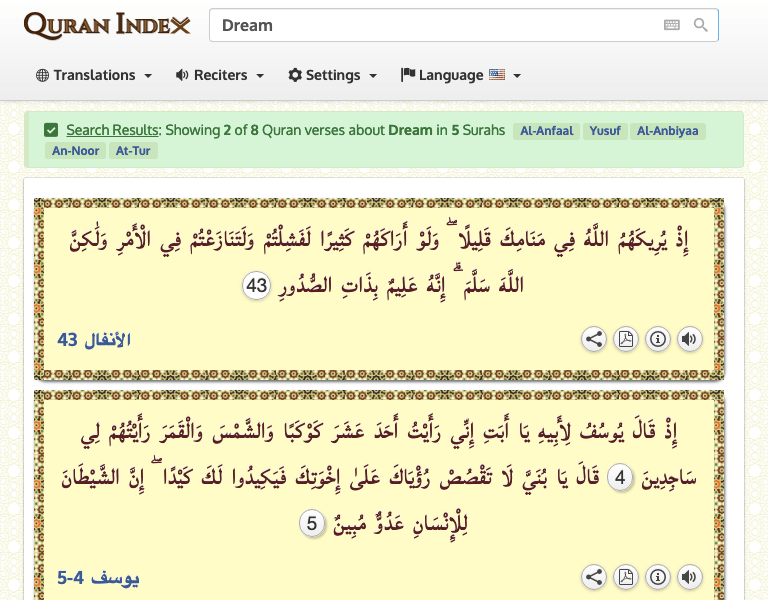Toggle the green Search Results checkbox
This screenshot has width=768, height=600.
click(51, 130)
